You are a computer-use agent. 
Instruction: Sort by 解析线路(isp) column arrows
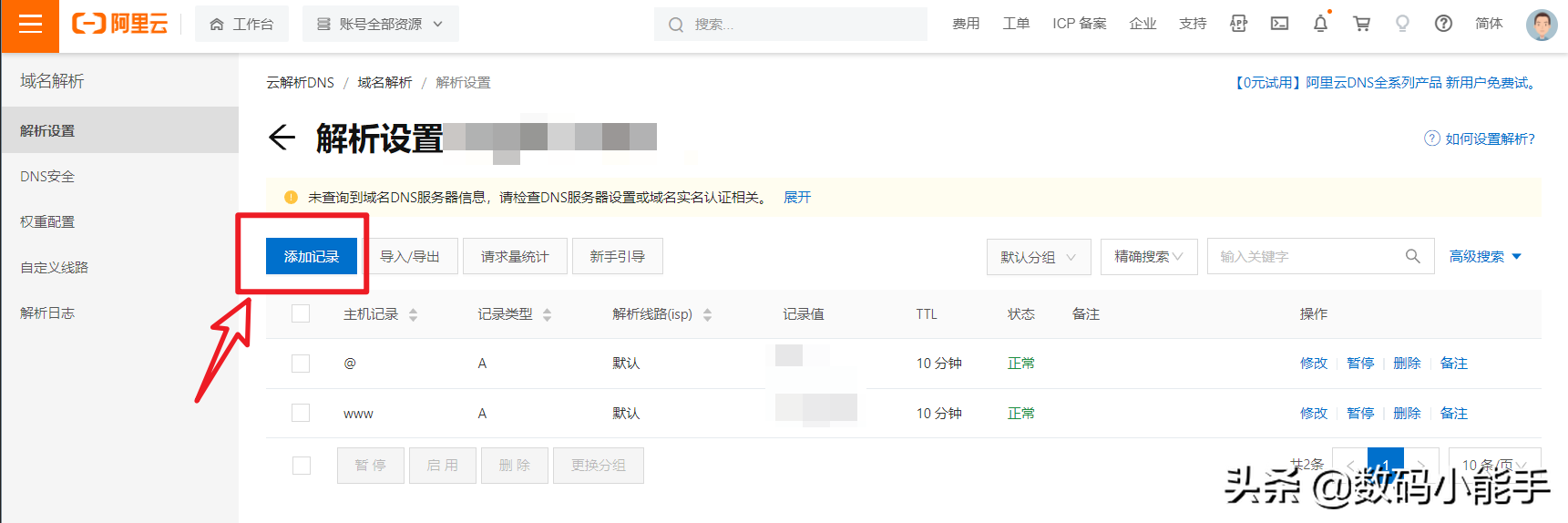coord(708,314)
